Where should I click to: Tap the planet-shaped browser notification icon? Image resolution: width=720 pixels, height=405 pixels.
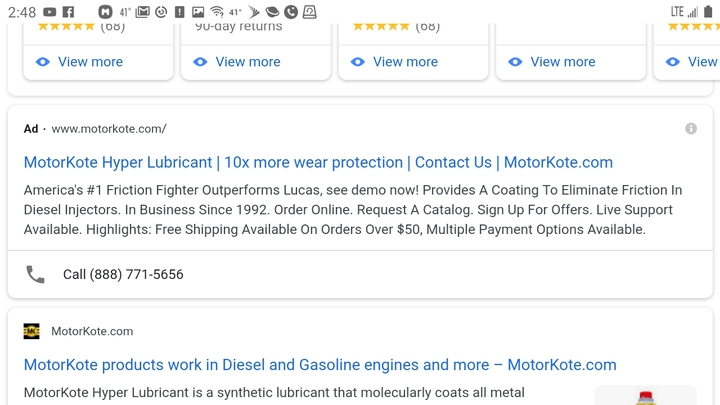click(x=272, y=12)
